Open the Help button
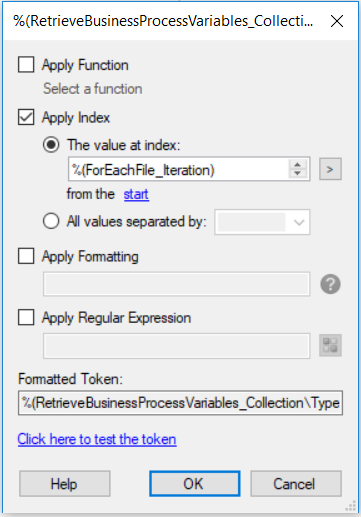The height and width of the screenshot is (517, 361). pos(65,484)
